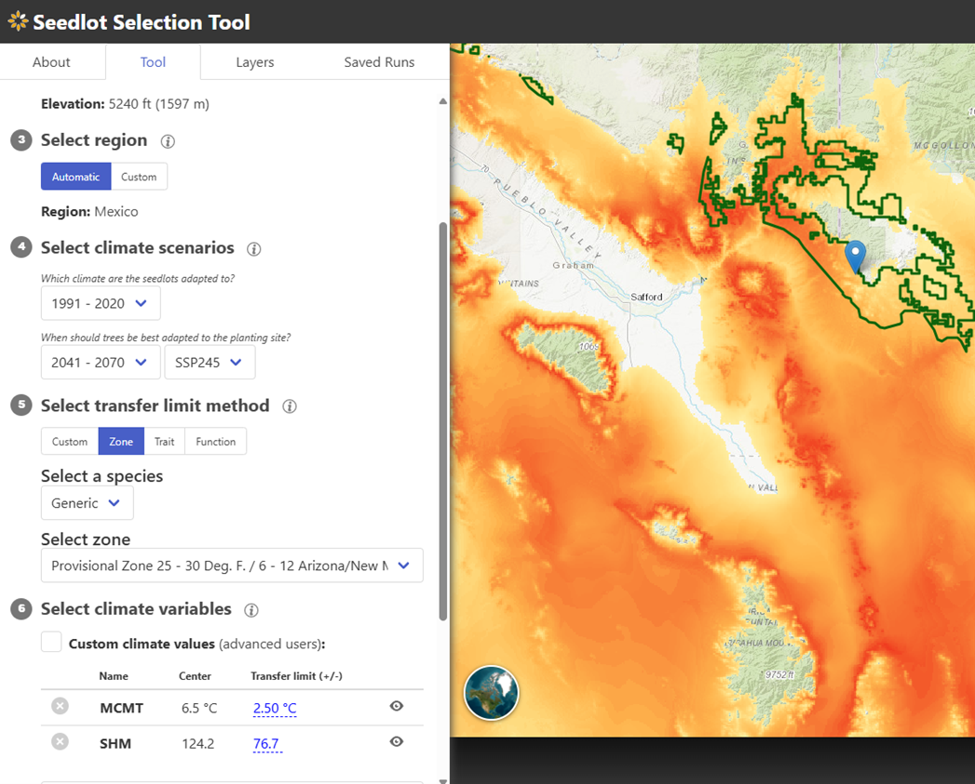Select Custom region mode

pos(139,177)
